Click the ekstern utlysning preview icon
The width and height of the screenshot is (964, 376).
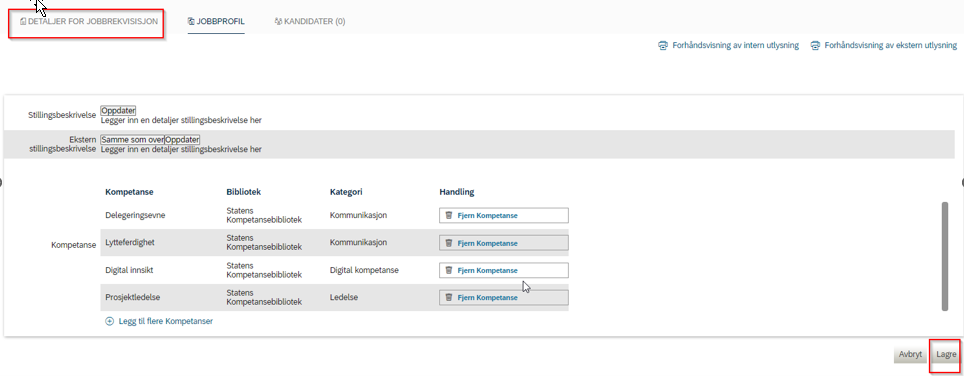point(815,45)
